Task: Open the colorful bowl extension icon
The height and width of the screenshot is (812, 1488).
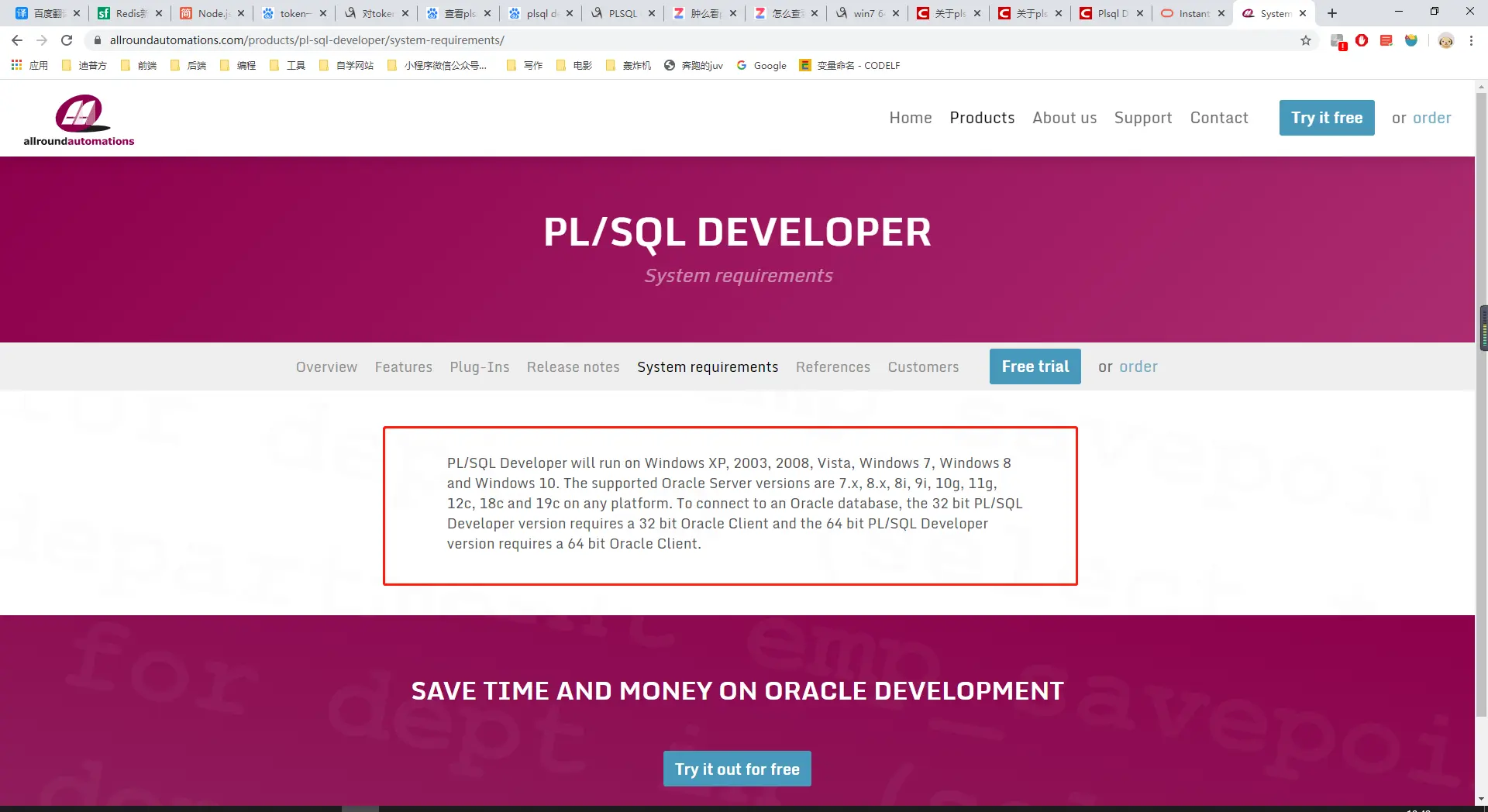Action: click(1411, 40)
